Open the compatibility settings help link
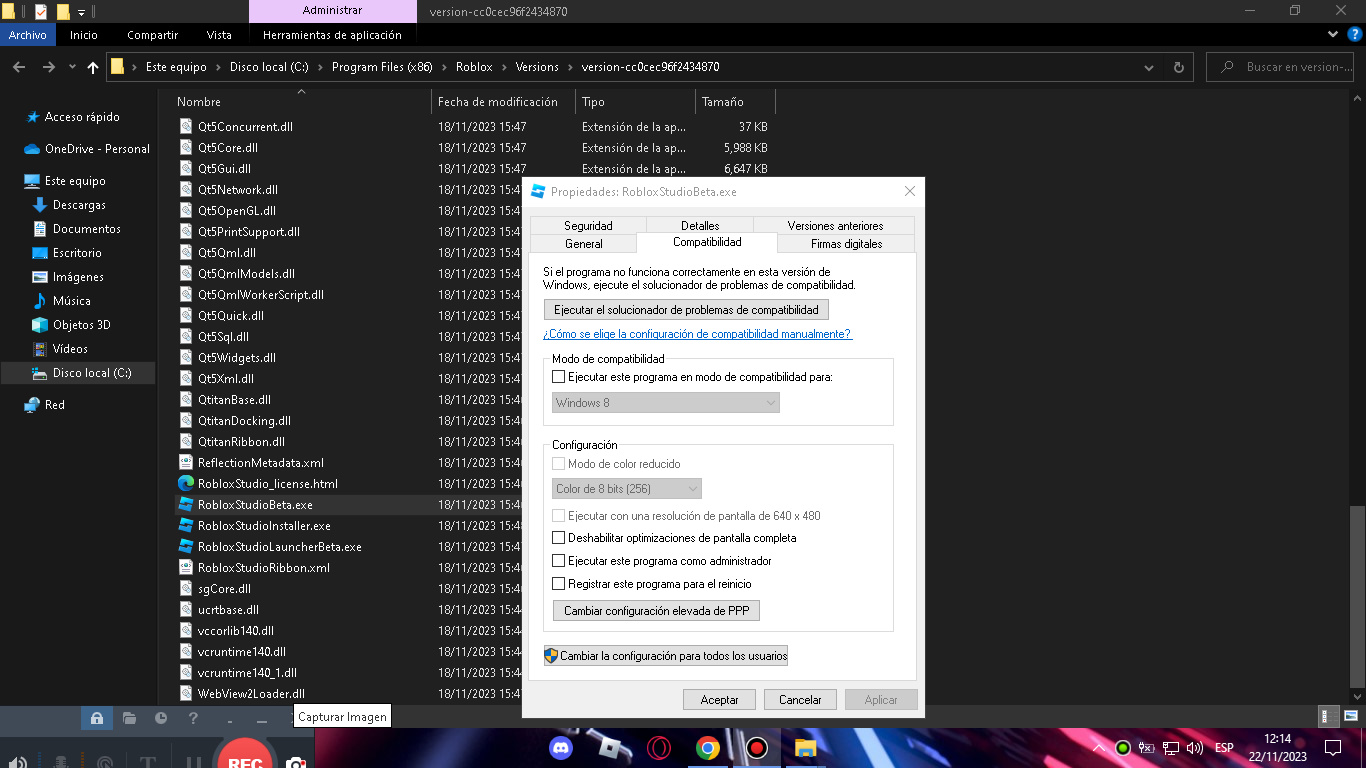 (697, 334)
